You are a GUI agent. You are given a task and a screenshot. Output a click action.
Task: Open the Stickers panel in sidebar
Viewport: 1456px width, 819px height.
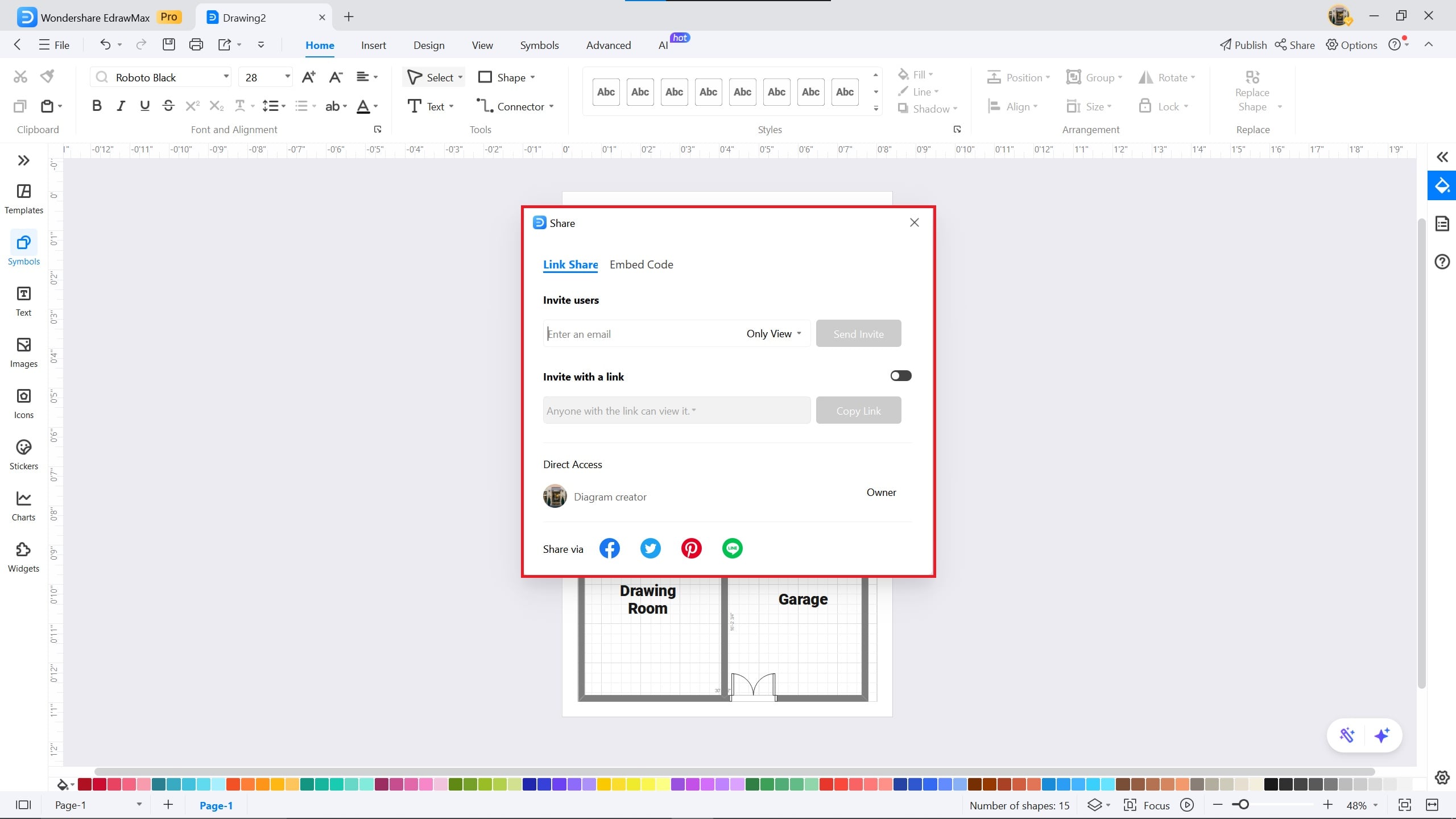point(23,454)
